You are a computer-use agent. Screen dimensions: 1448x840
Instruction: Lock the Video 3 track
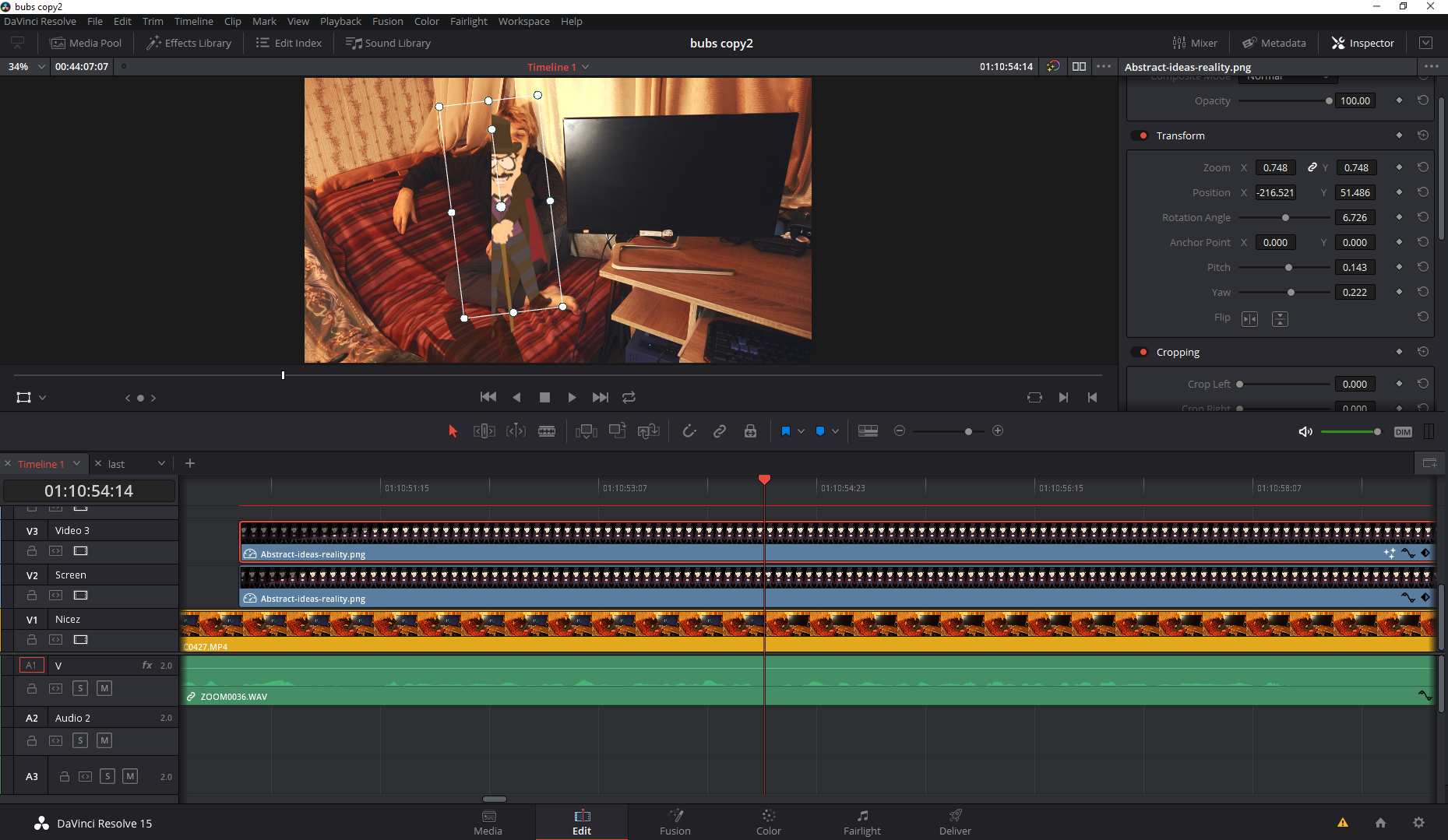pos(32,550)
